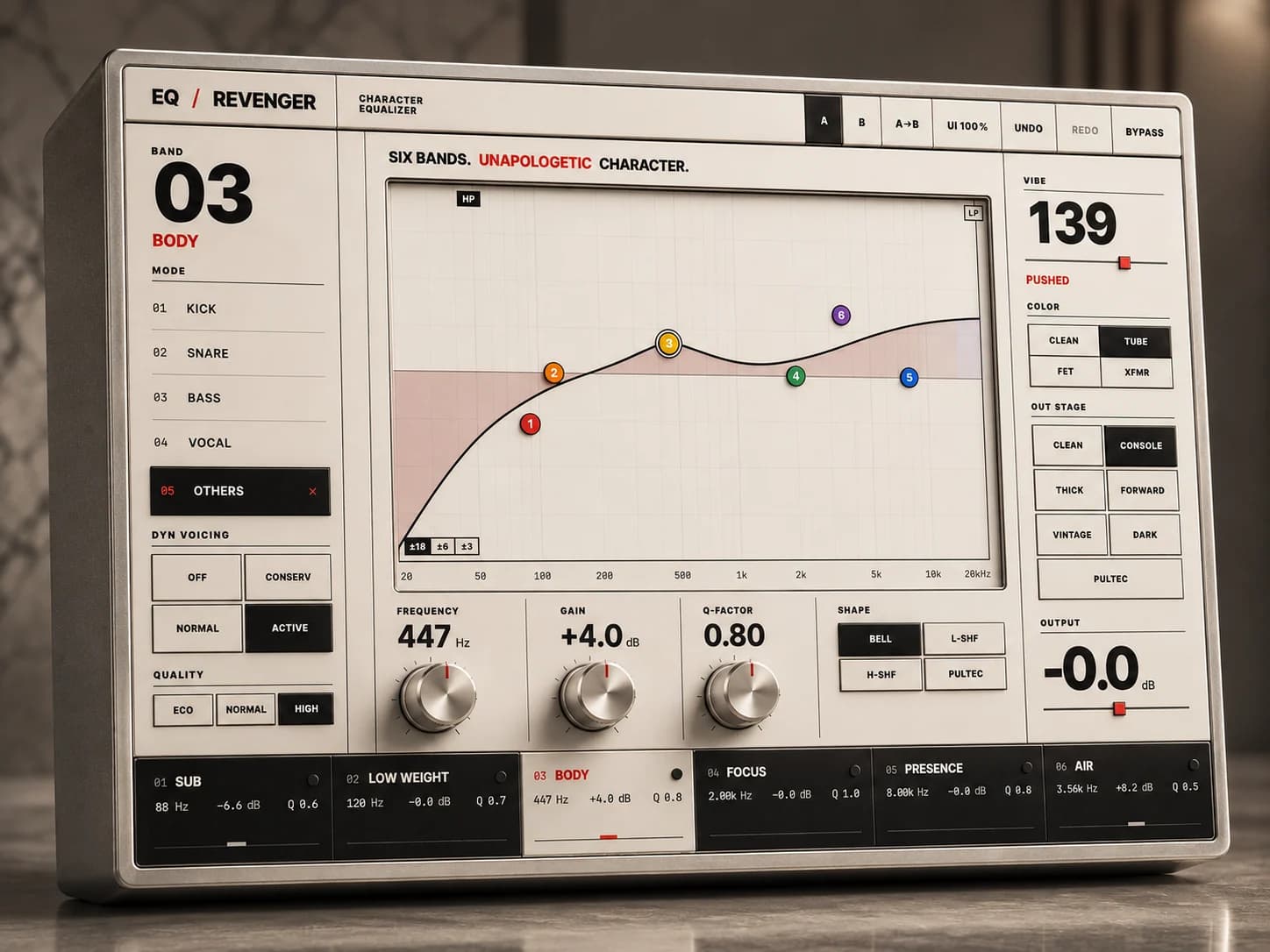Switch to preset slot A

pyautogui.click(x=824, y=121)
